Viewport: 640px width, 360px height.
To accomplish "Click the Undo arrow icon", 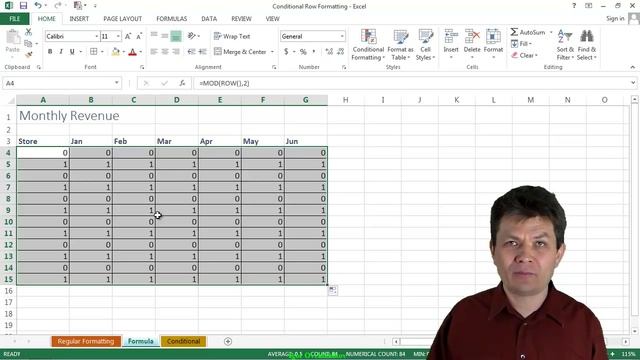I will pos(38,6).
